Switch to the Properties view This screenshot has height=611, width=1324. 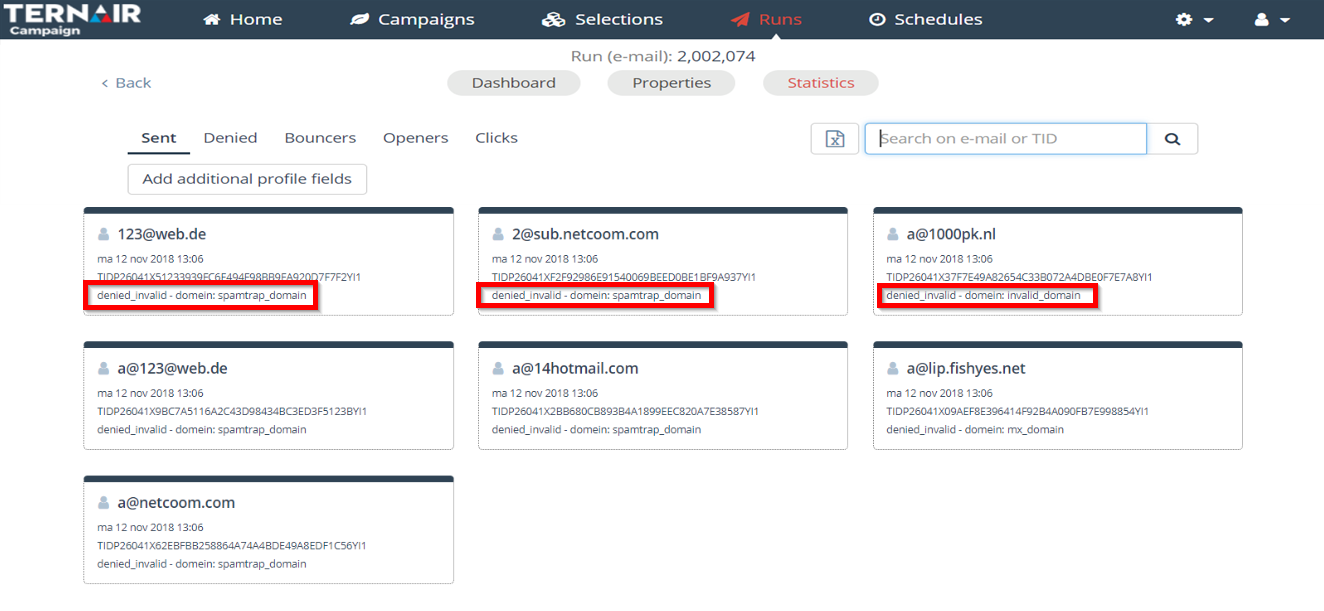(671, 83)
